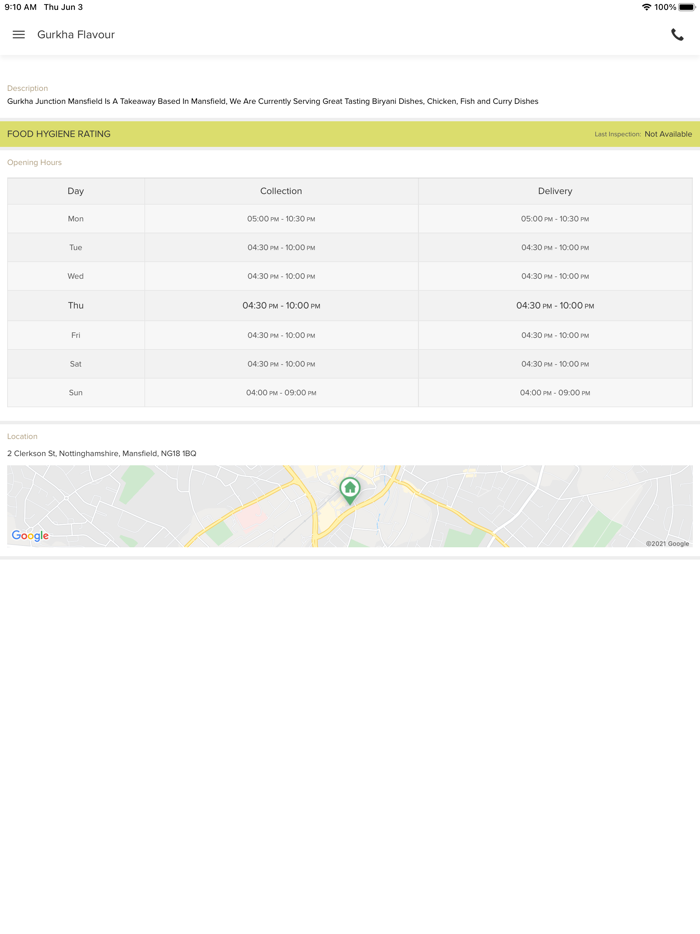Click the 9:10 AM status bar clock
Image resolution: width=700 pixels, height=934 pixels.
[x=20, y=7]
